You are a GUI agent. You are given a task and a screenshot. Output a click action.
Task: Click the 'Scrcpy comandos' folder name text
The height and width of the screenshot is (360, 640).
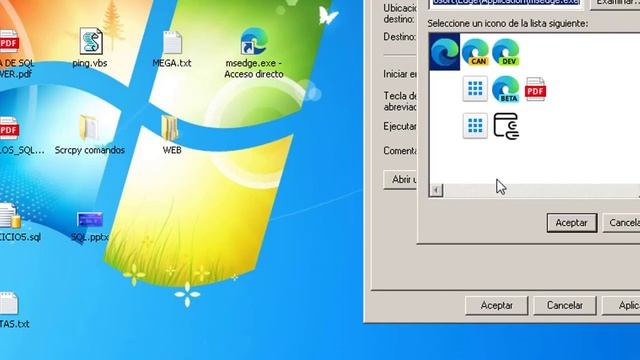(90, 150)
